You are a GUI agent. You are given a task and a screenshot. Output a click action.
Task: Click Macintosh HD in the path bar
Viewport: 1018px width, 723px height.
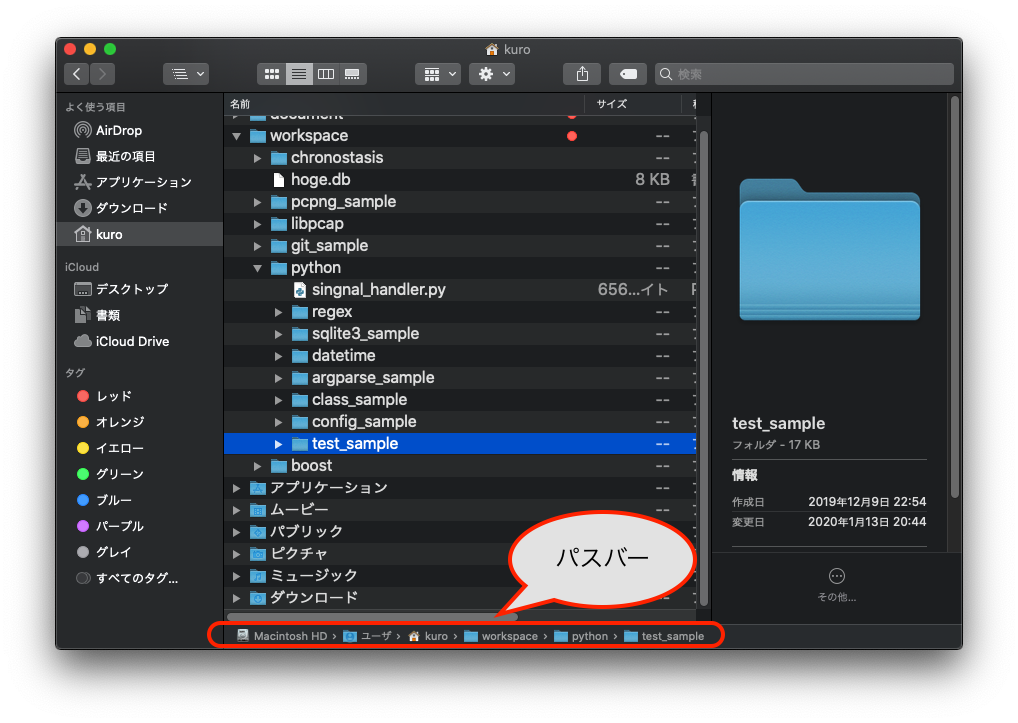(x=282, y=636)
